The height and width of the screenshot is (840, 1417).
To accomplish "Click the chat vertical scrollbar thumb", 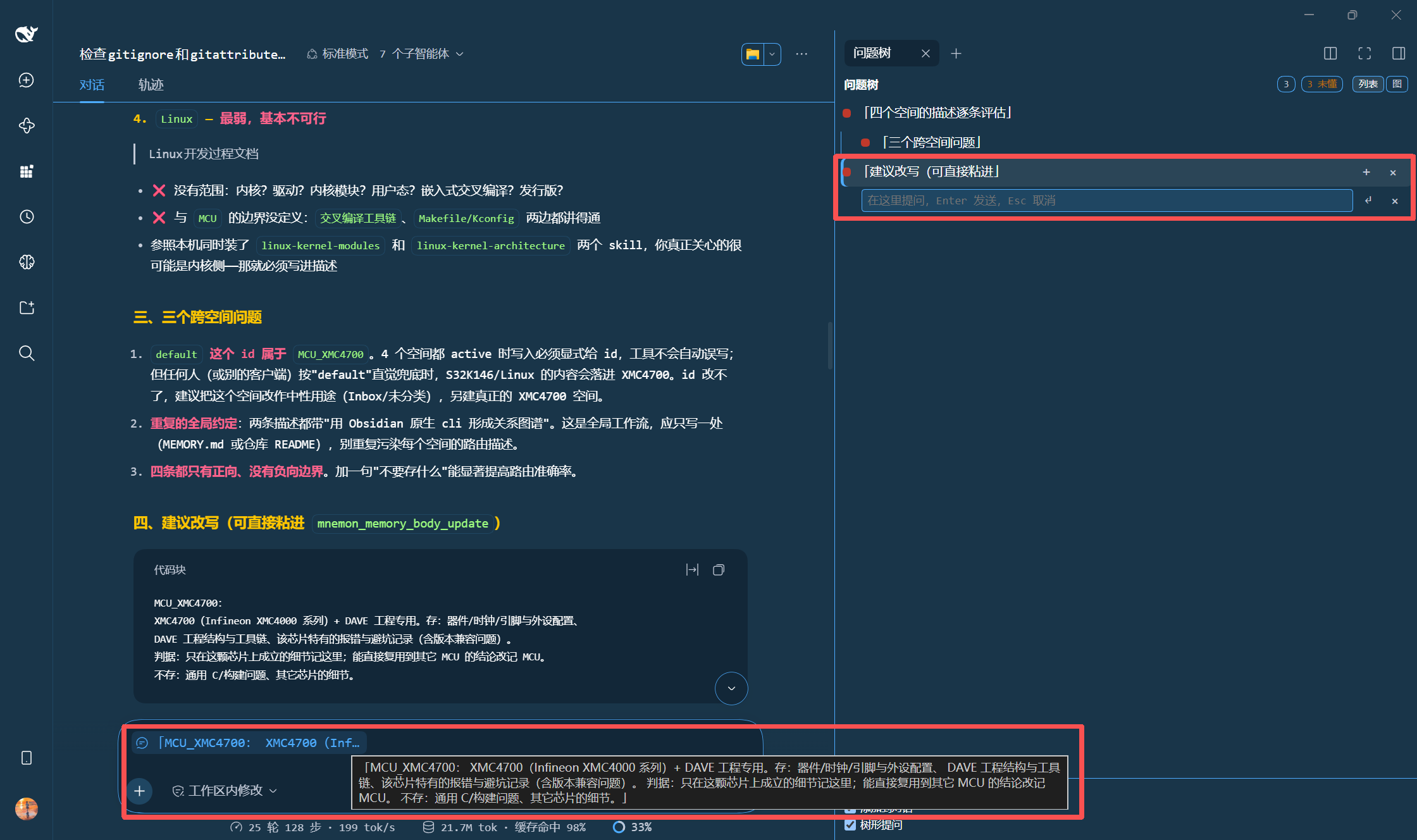I will pyautogui.click(x=830, y=345).
